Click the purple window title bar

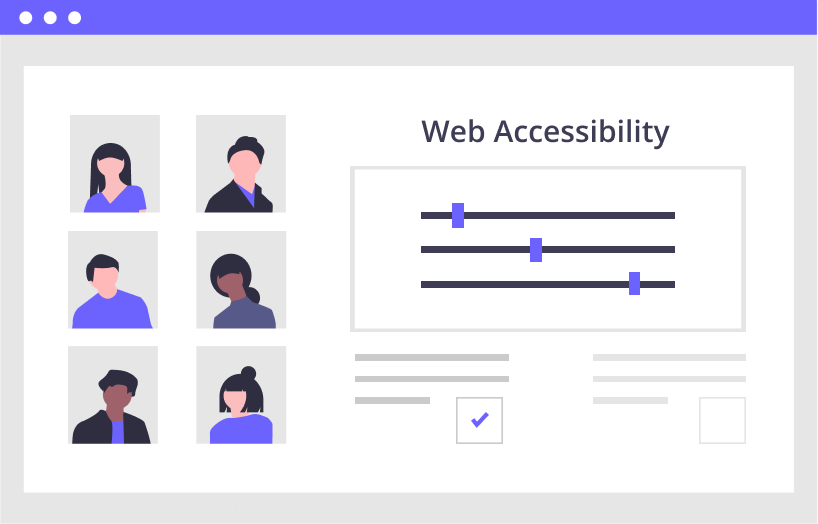(409, 17)
